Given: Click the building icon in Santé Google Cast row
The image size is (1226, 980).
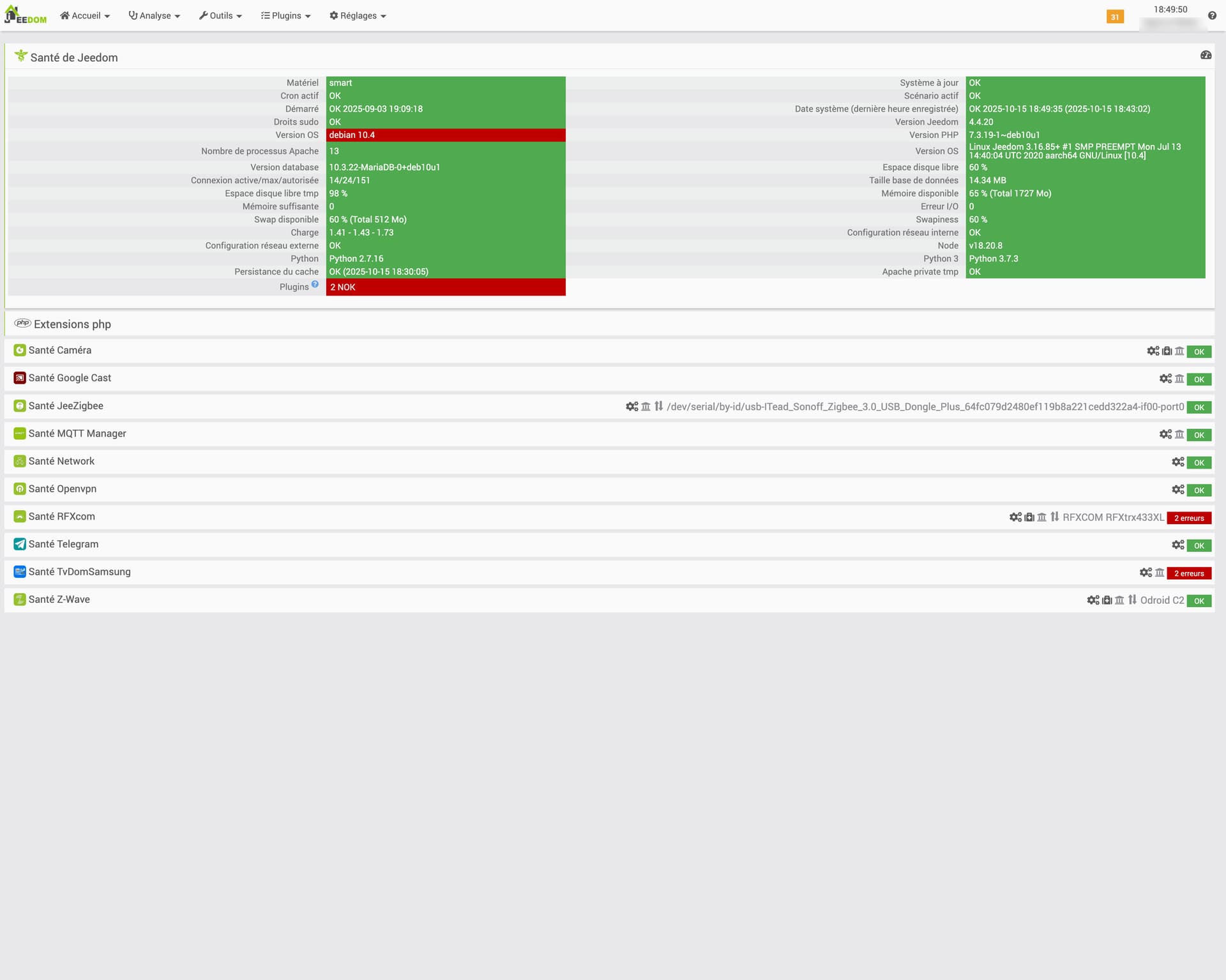Looking at the screenshot, I should (x=1179, y=379).
